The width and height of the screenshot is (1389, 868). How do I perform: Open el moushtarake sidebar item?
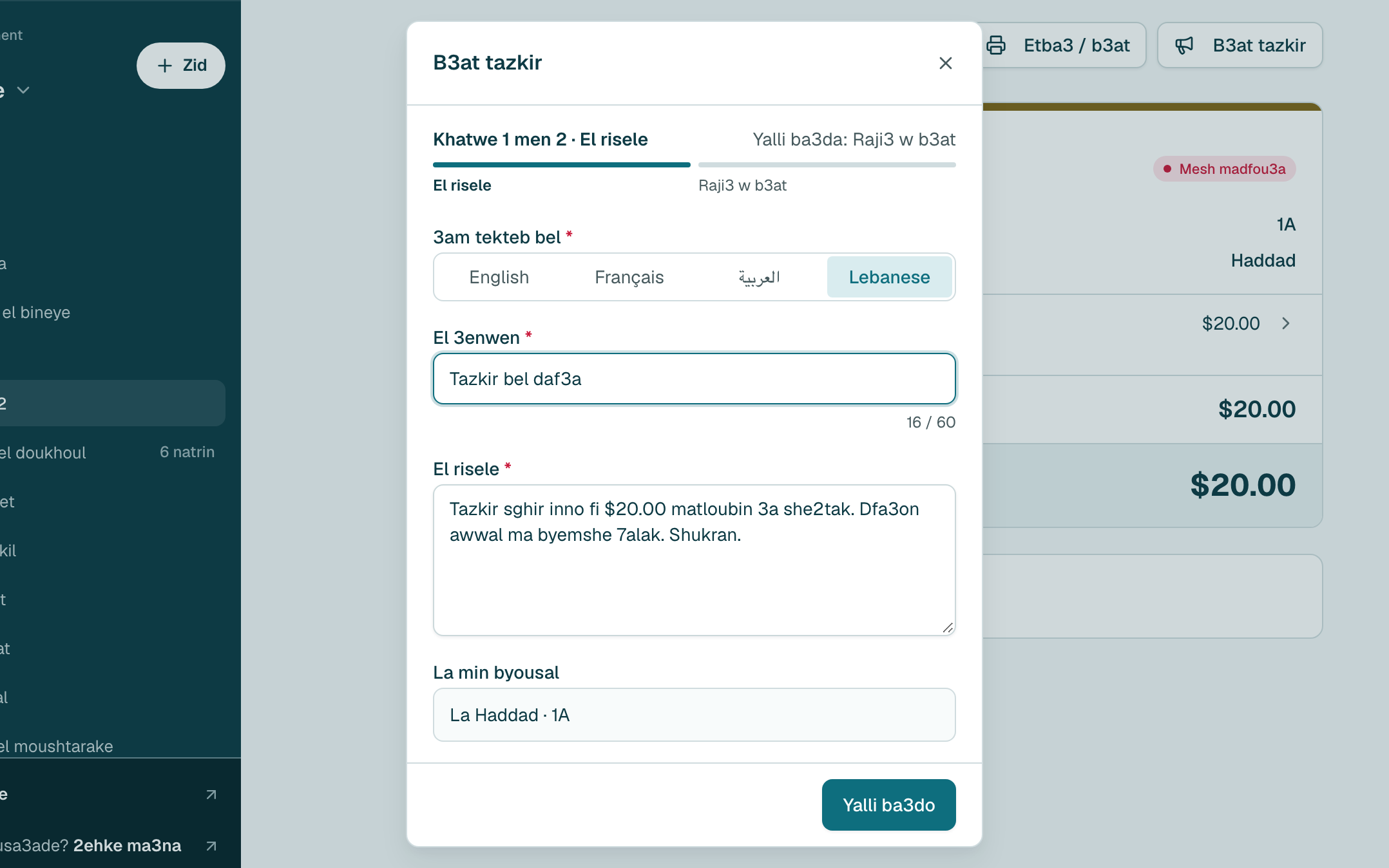click(x=57, y=746)
